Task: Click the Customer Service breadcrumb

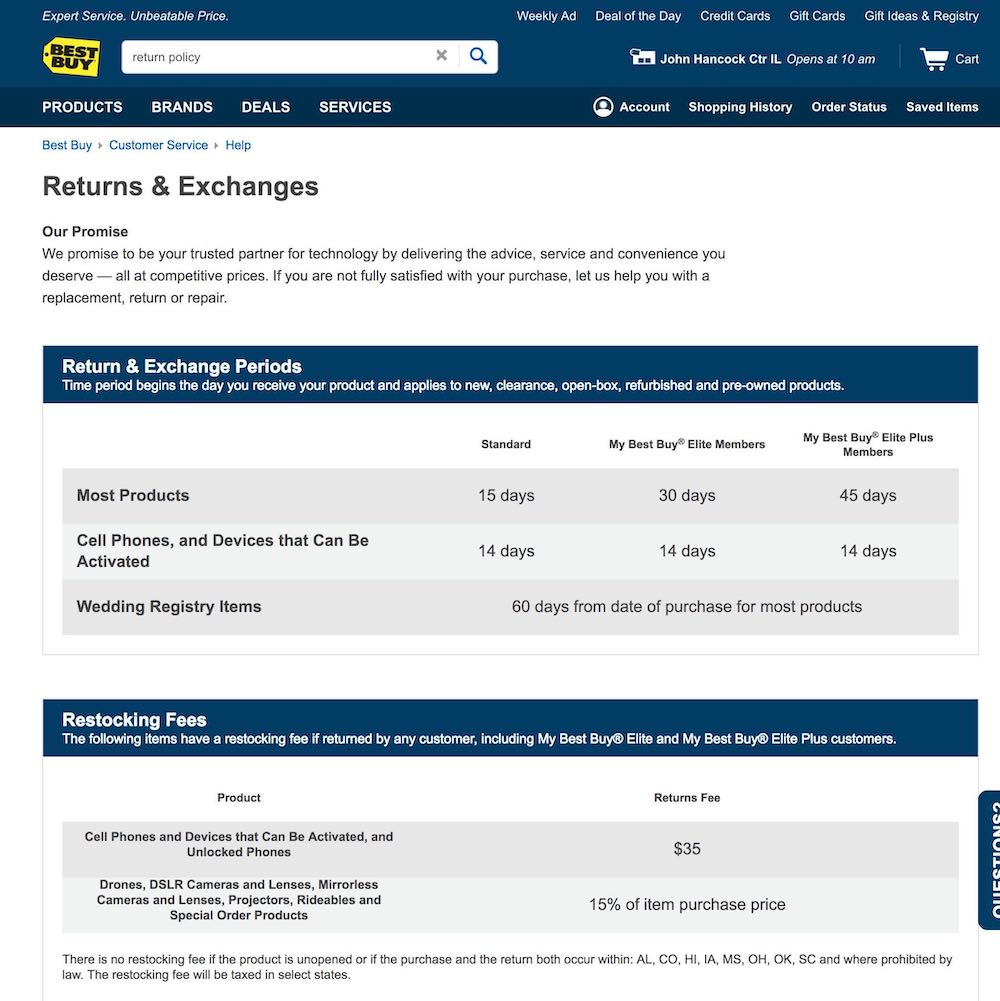Action: coord(158,145)
